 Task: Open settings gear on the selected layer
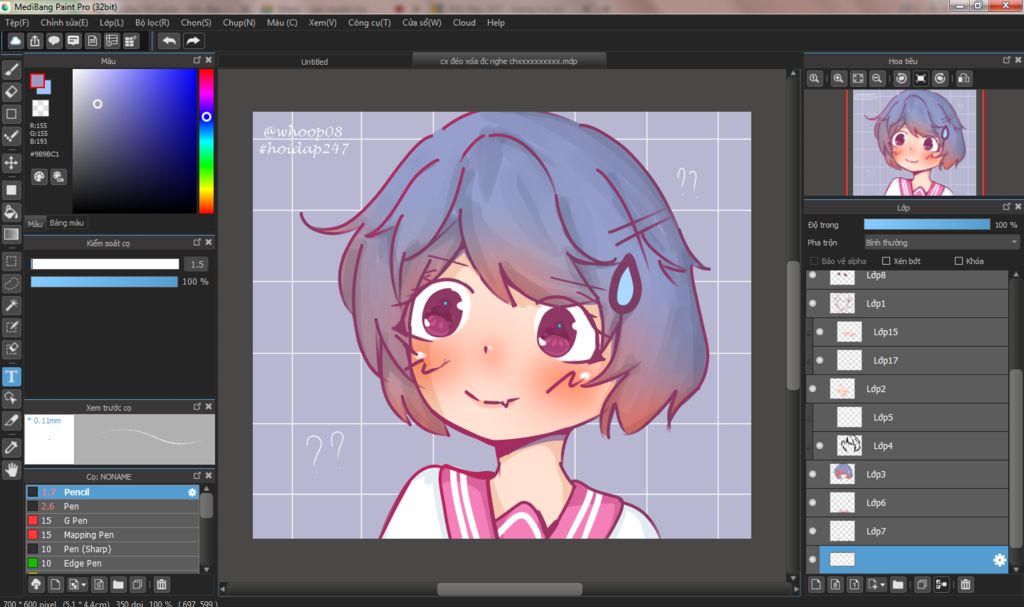(999, 560)
